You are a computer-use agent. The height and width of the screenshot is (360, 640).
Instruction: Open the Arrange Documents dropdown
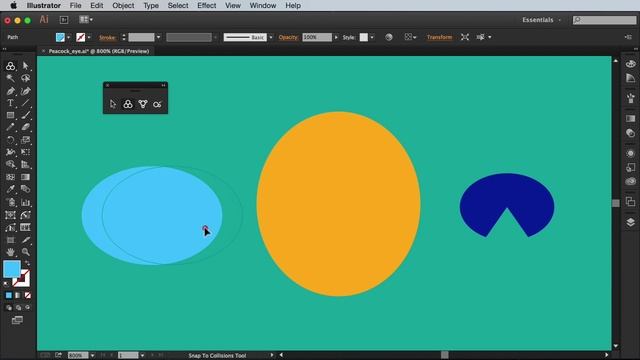tap(86, 20)
